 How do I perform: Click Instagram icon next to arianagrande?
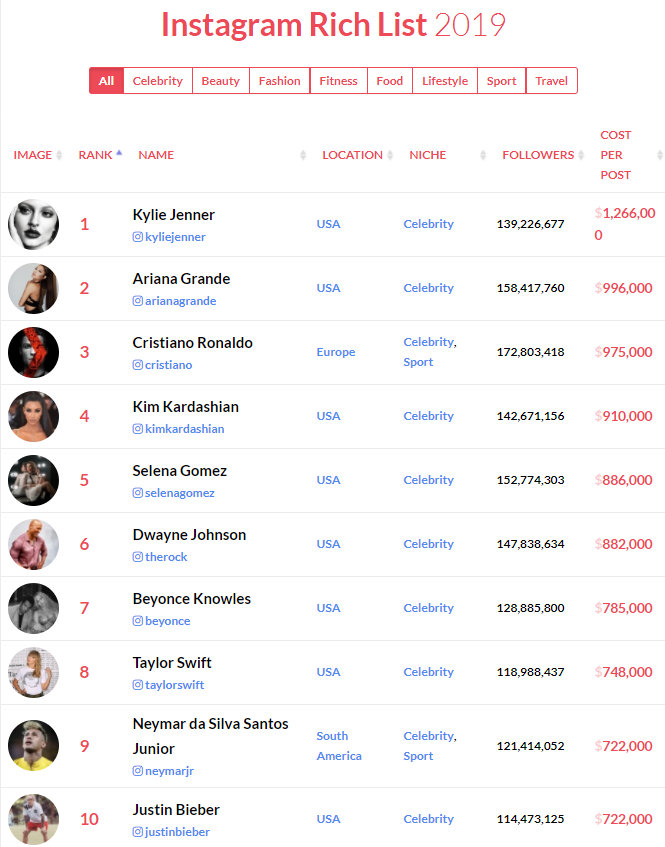pyautogui.click(x=138, y=301)
